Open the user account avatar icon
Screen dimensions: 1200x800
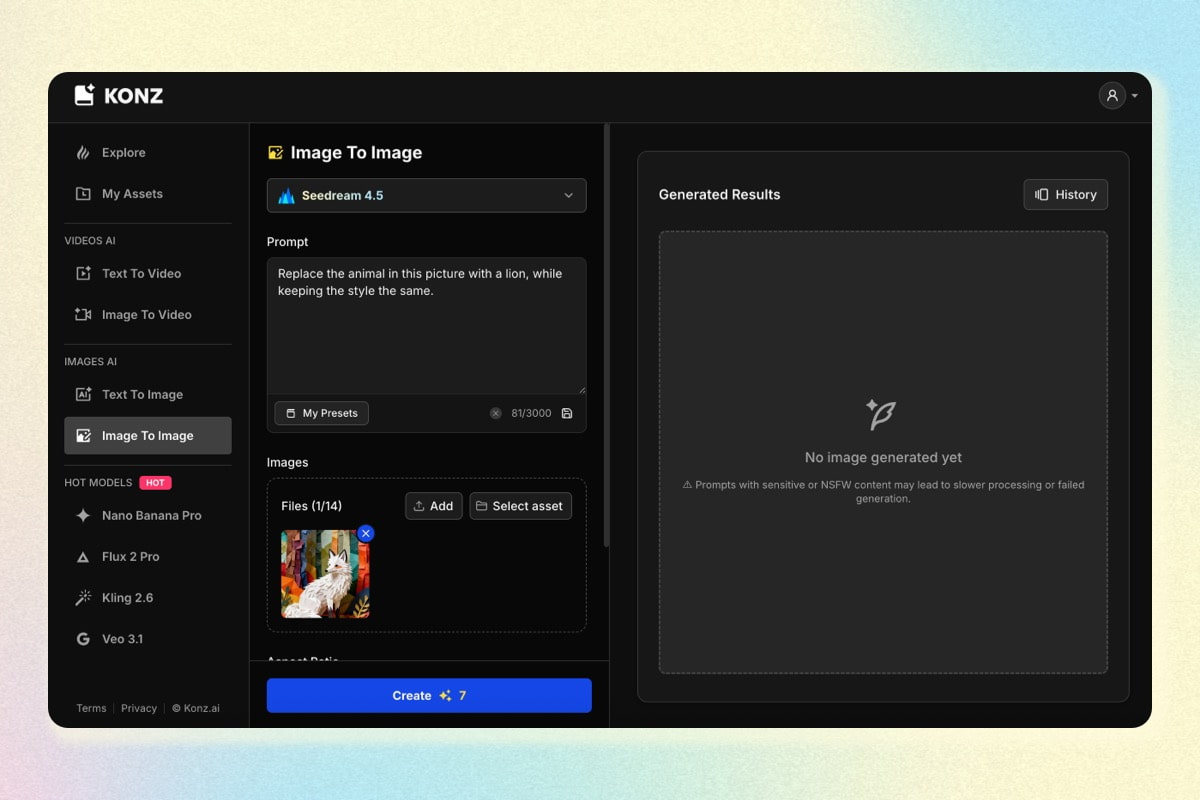click(1112, 95)
